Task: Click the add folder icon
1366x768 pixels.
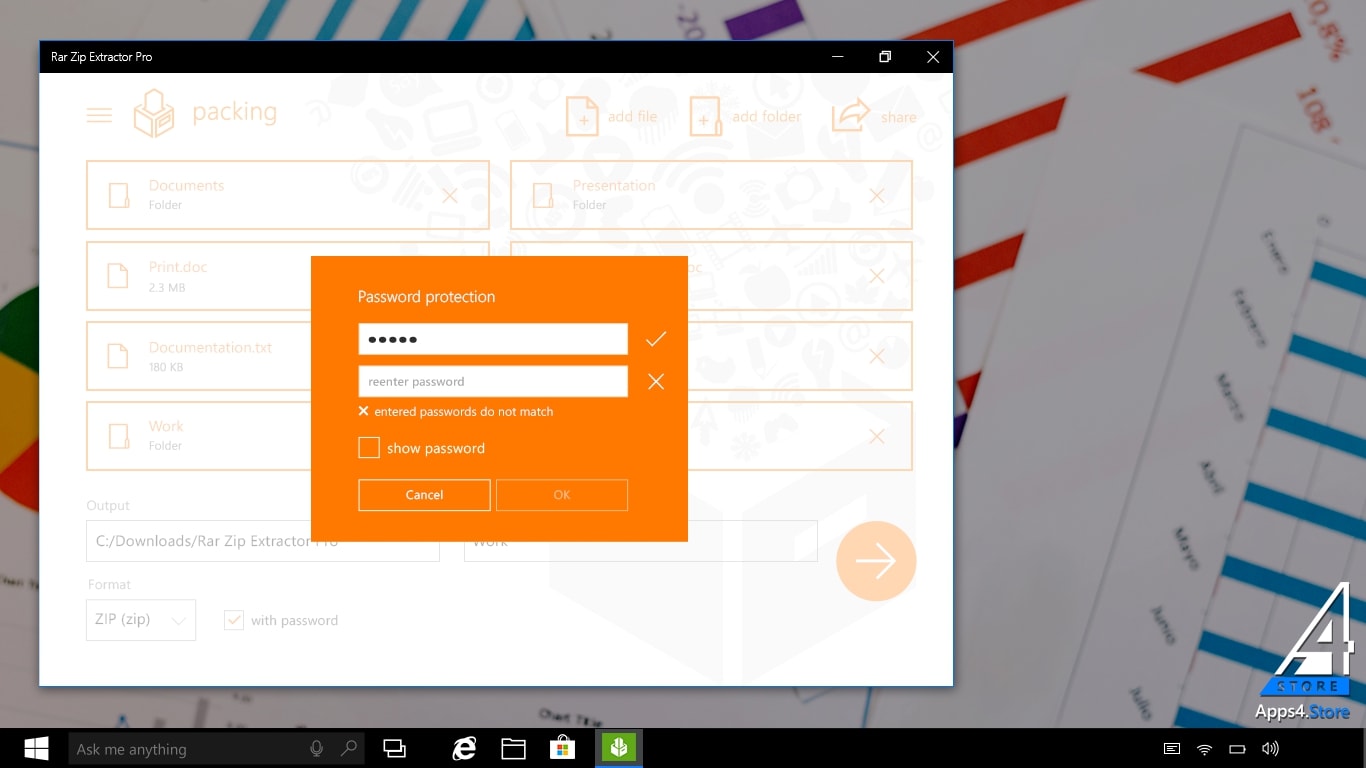Action: (705, 116)
